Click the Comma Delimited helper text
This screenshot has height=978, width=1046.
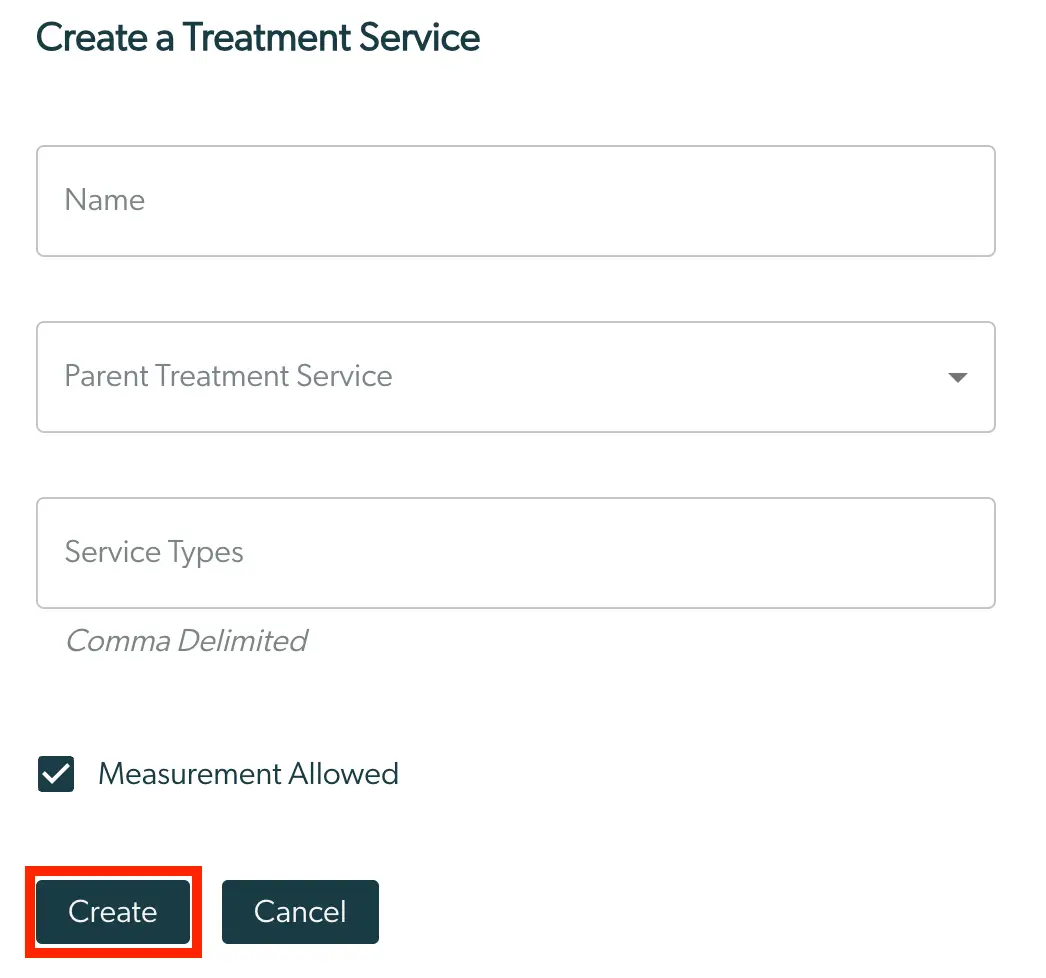click(186, 640)
